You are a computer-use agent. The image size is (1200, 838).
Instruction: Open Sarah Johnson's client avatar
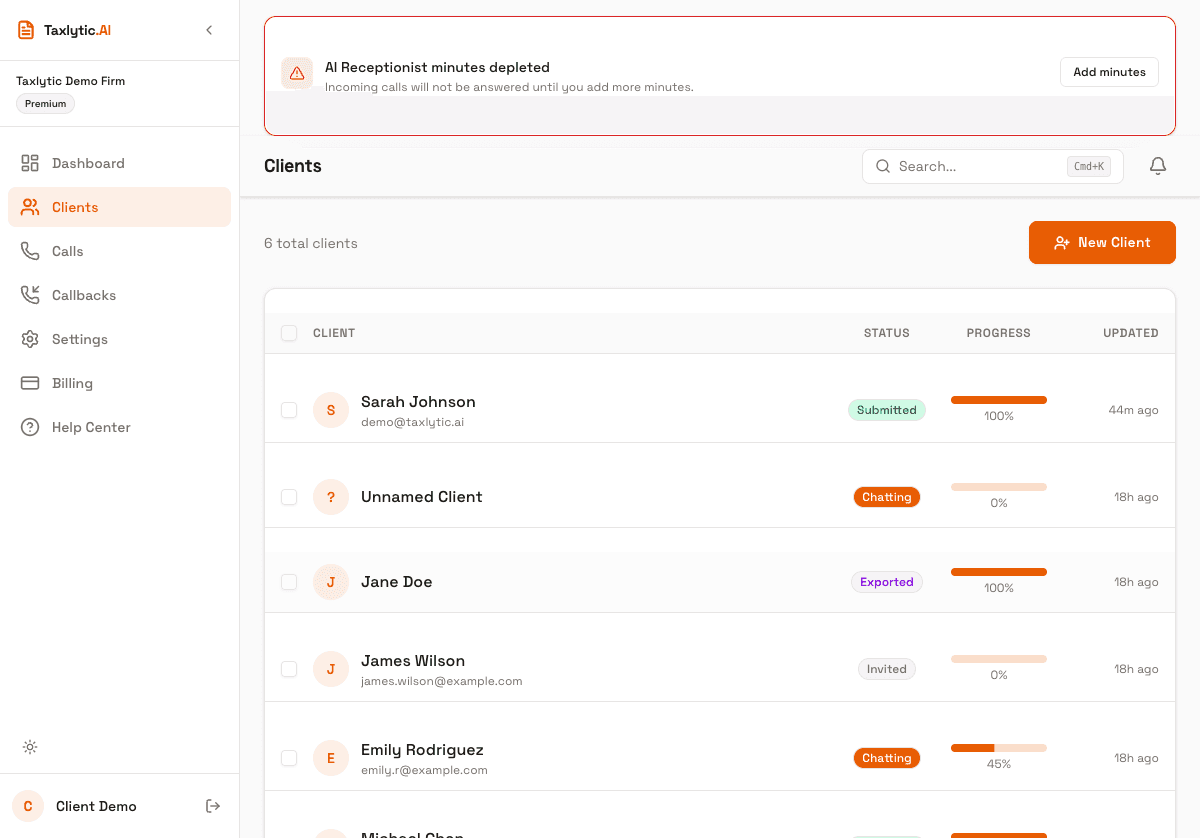[331, 410]
